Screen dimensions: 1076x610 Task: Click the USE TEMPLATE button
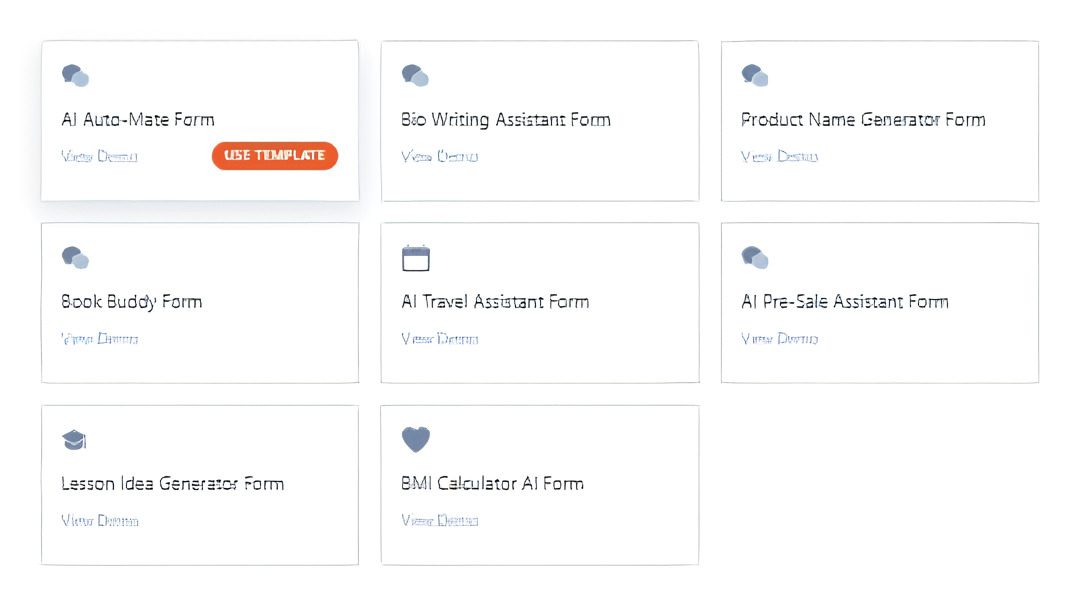(274, 155)
